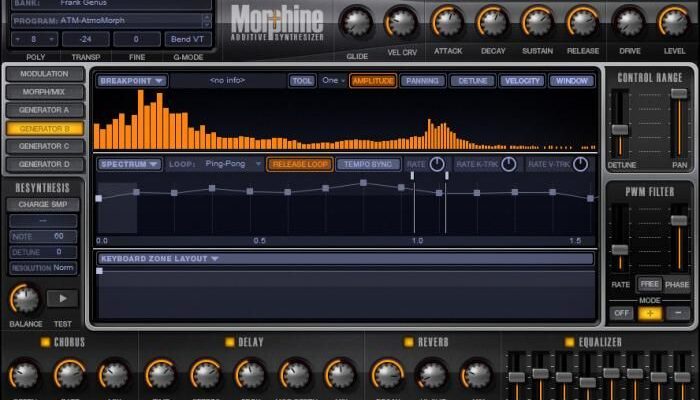
Task: Enable the Tempo Sync button
Action: (x=367, y=164)
